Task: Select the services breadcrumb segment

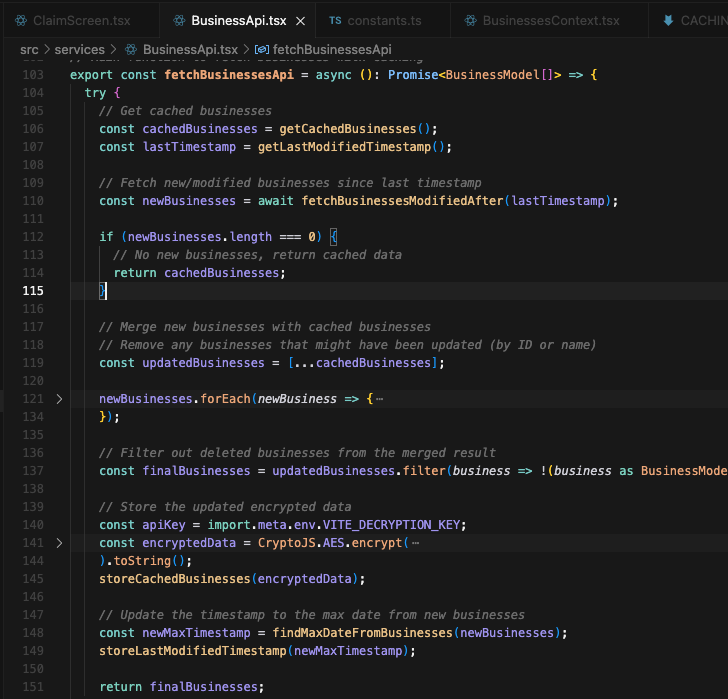Action: (79, 50)
